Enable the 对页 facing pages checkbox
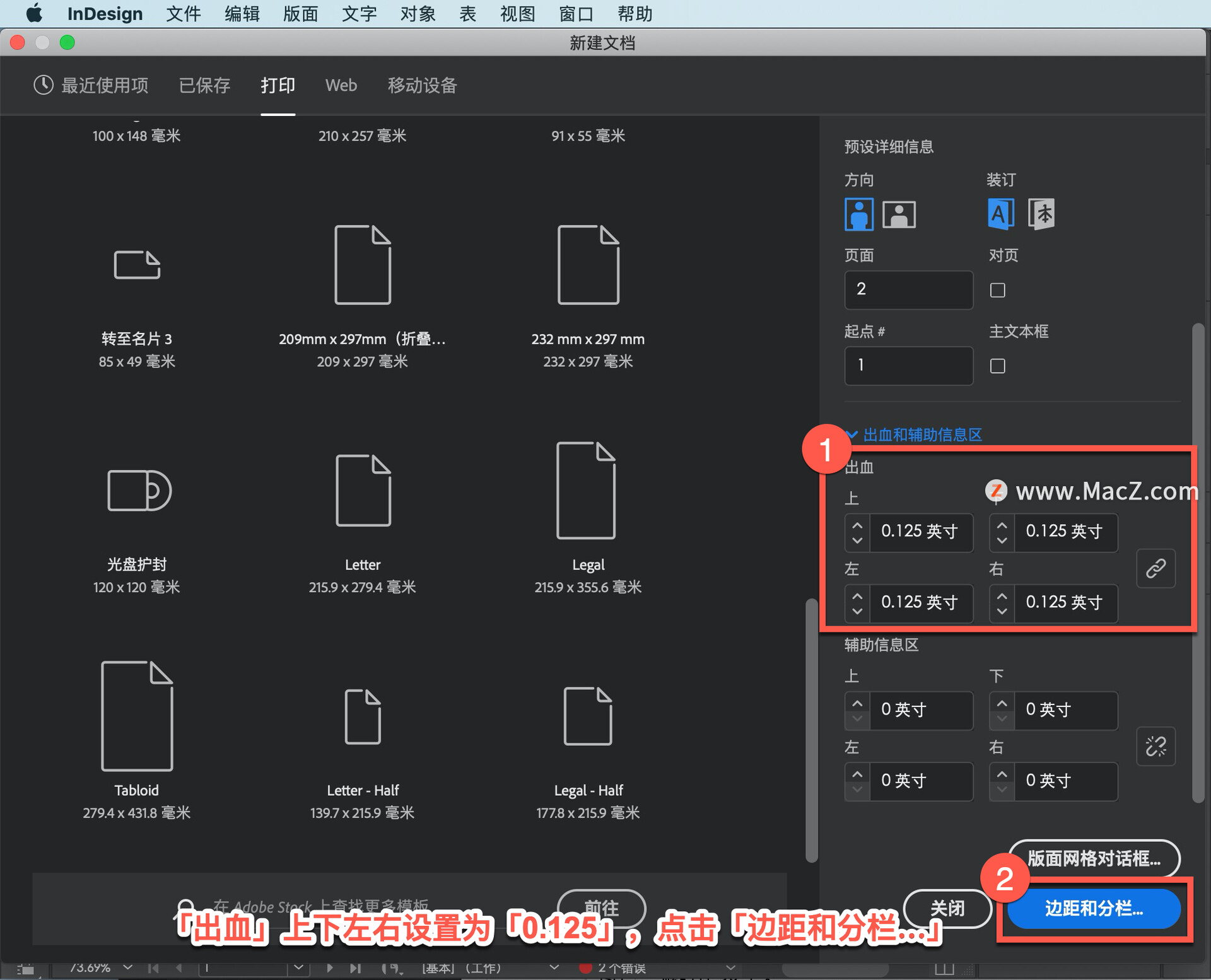 [997, 290]
